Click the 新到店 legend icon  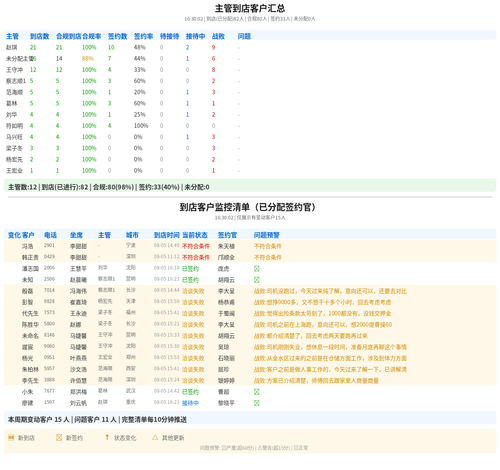tap(11, 437)
